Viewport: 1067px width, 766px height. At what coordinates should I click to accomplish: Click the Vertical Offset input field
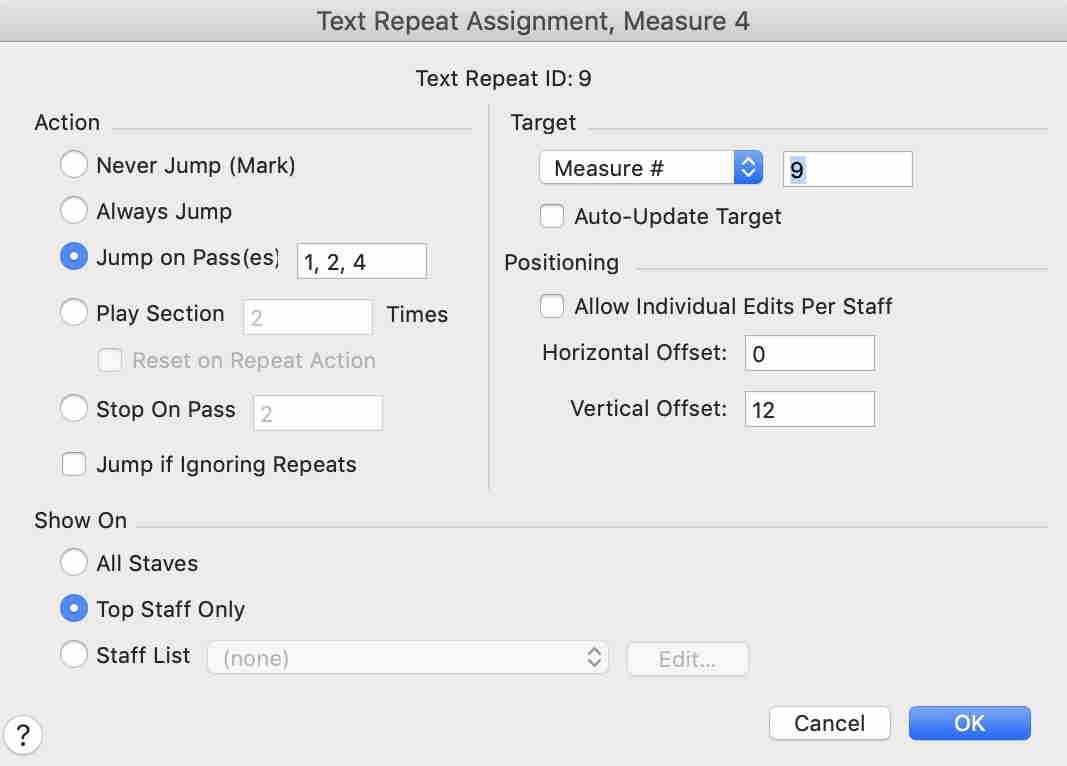(809, 409)
